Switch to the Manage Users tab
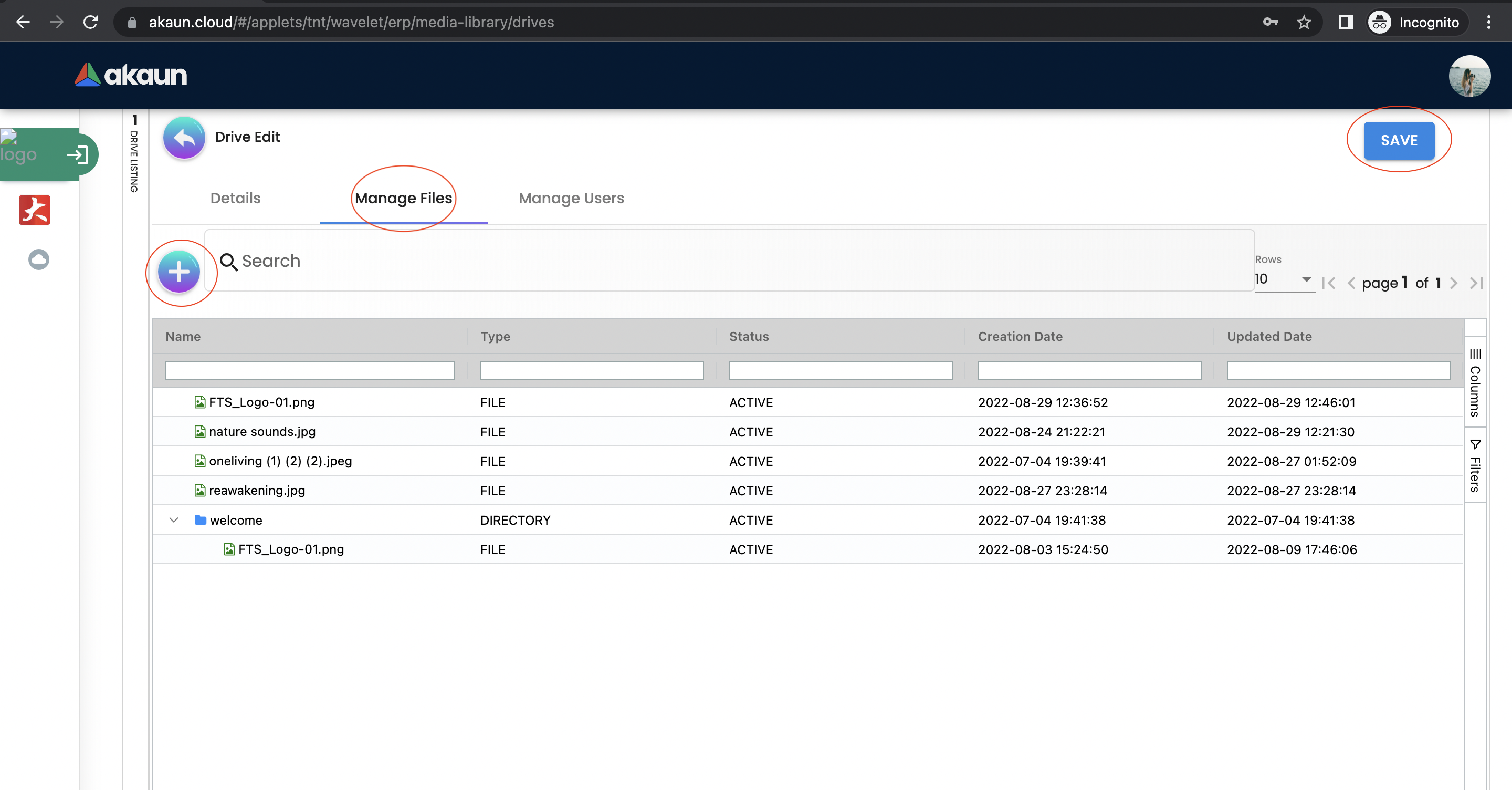 [x=571, y=198]
